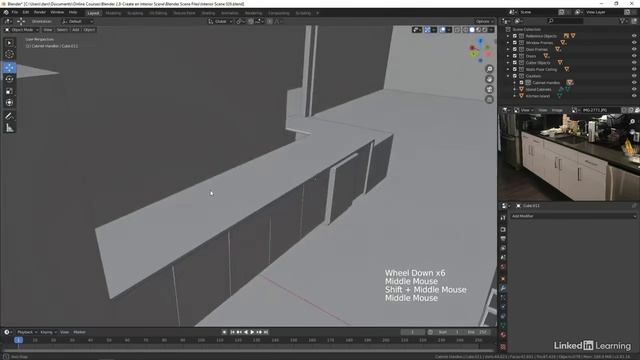
Task: Open the timeline Keying dropdown
Action: [48, 332]
